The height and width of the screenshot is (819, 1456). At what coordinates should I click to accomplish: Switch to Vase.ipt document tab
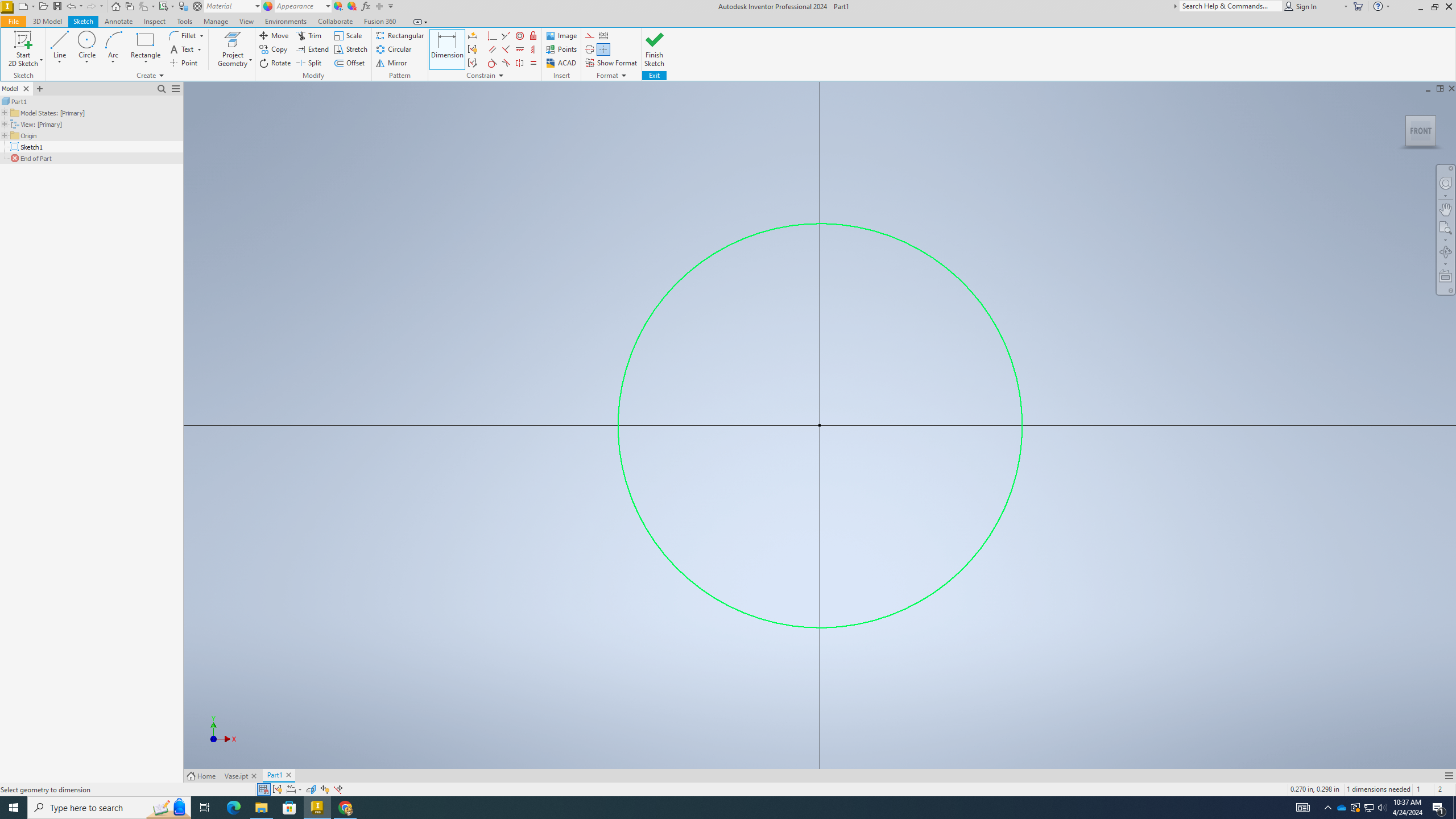236,776
